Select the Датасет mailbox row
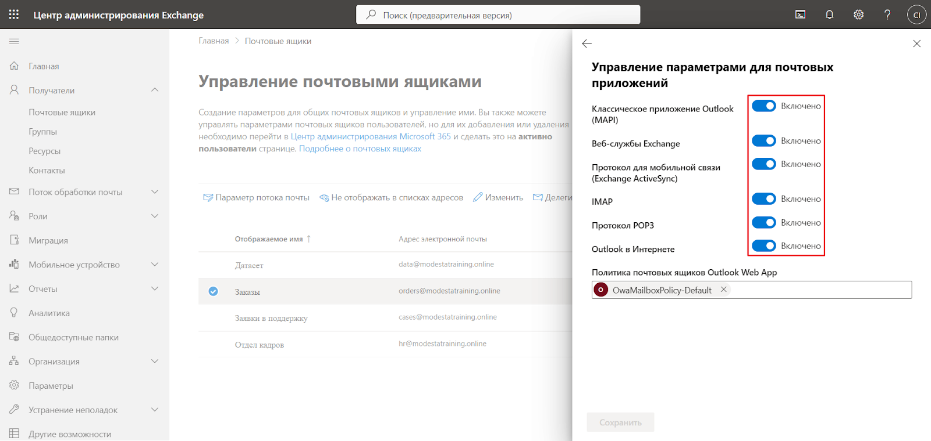The height and width of the screenshot is (441, 931). coord(386,265)
